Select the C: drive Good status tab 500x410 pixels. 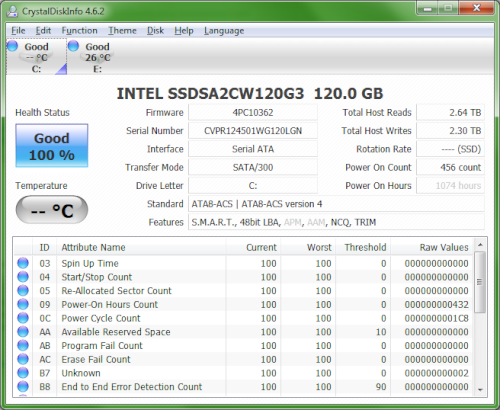tap(37, 57)
